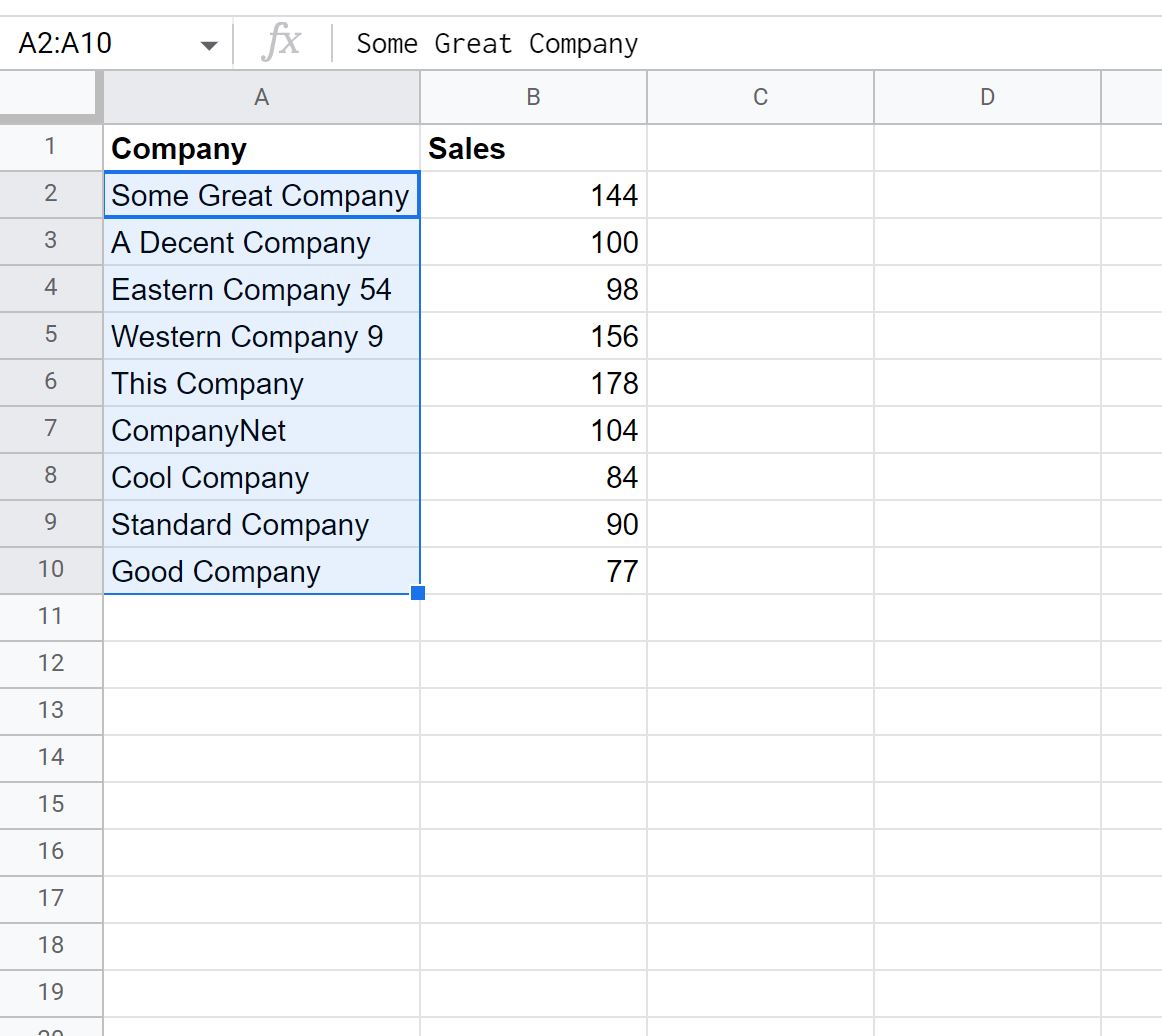Select cell containing Eastern Company 54
This screenshot has height=1036, width=1162.
262,289
